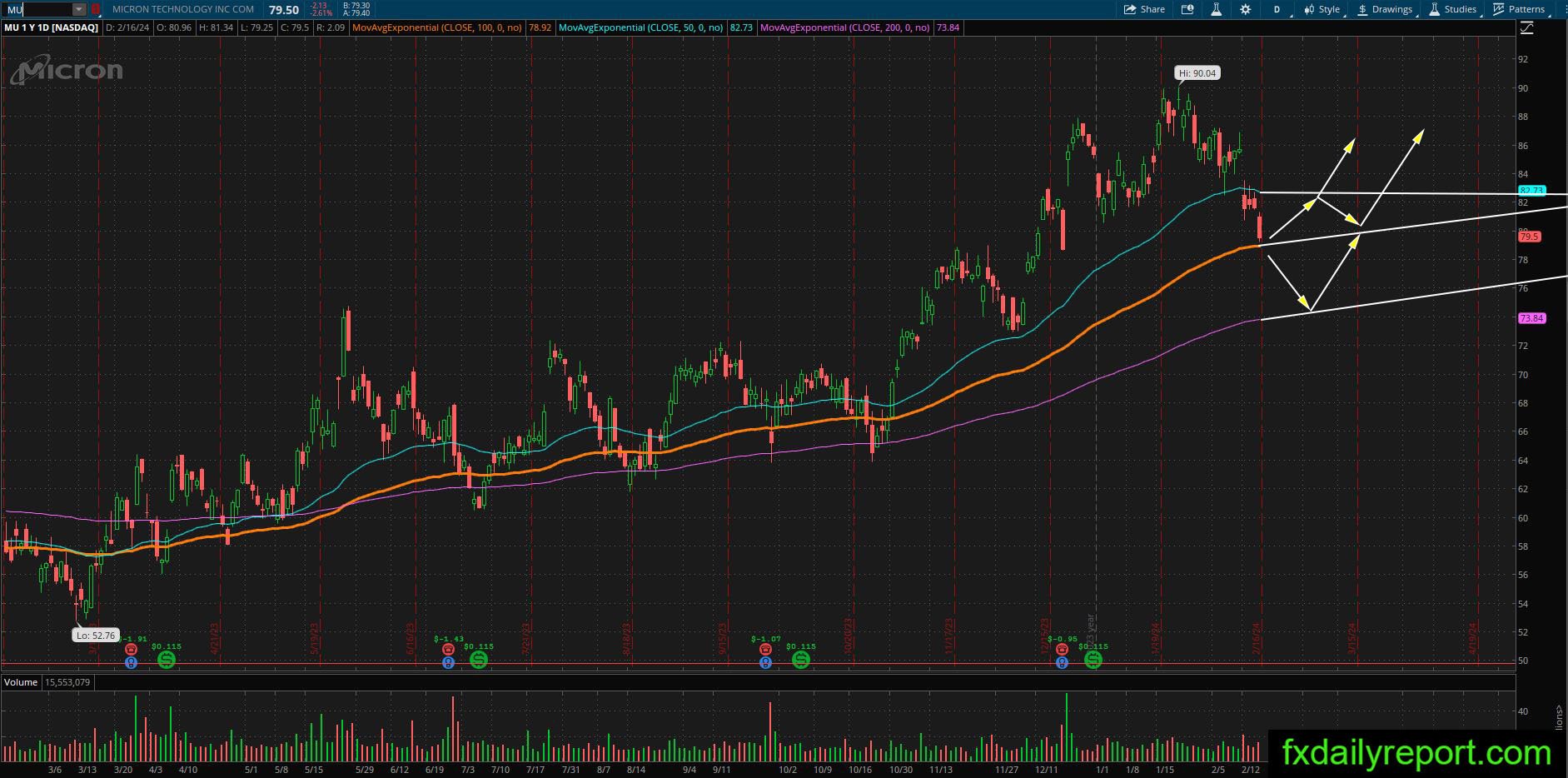The image size is (1568, 778).
Task: Click the -2.61% change value
Action: (322, 13)
